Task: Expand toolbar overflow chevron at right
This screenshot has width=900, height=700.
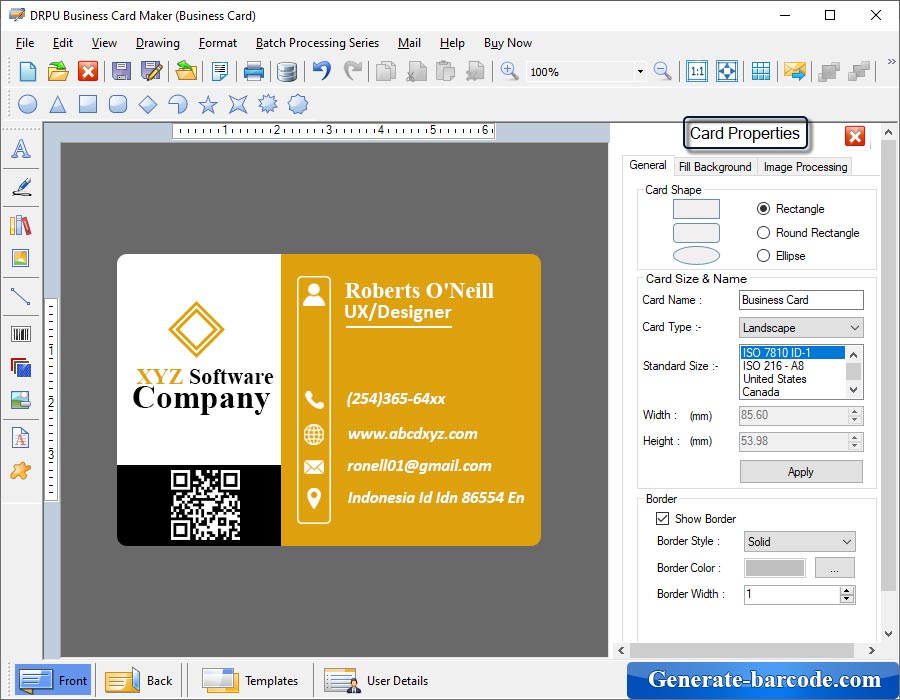Action: point(891,61)
